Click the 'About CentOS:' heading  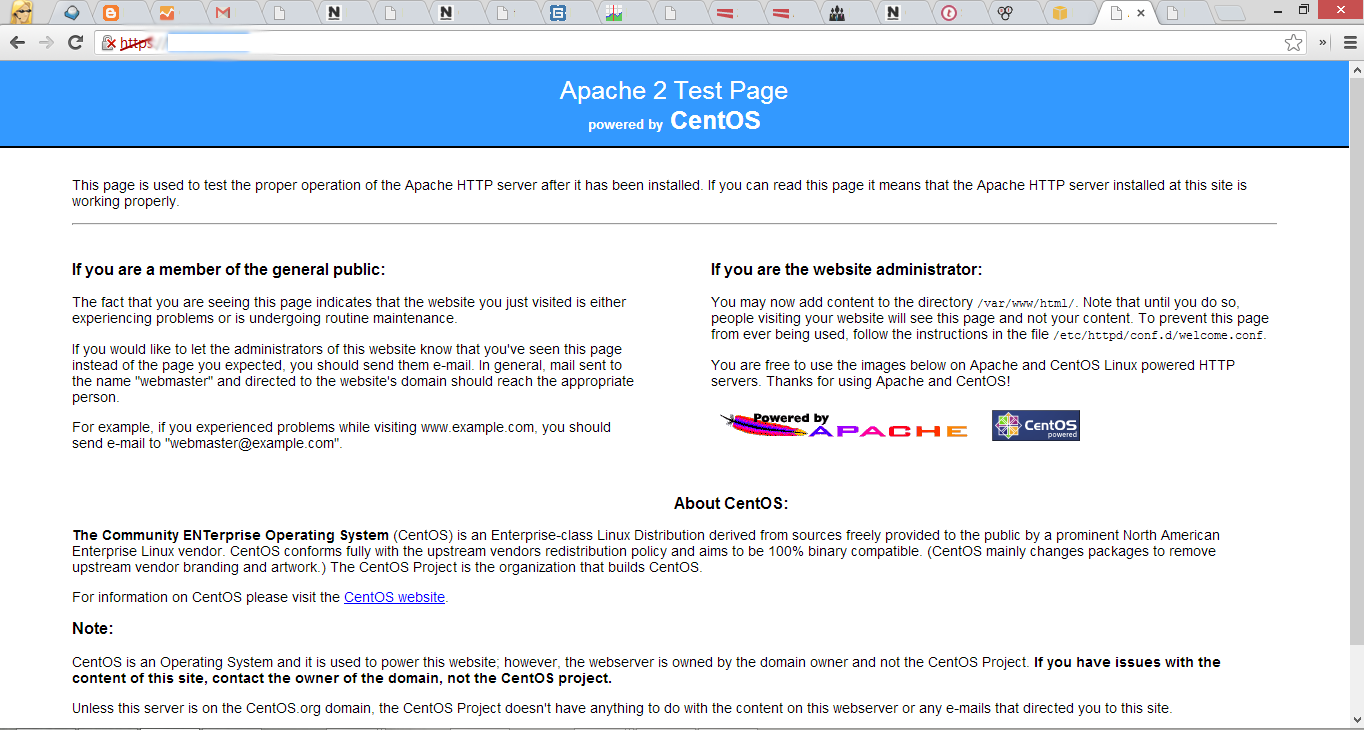pyautogui.click(x=731, y=504)
